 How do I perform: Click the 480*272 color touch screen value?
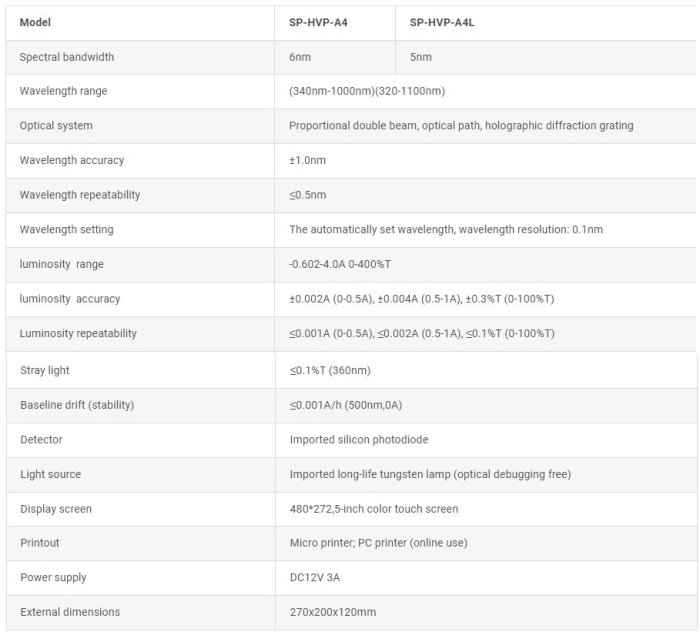[x=373, y=509]
